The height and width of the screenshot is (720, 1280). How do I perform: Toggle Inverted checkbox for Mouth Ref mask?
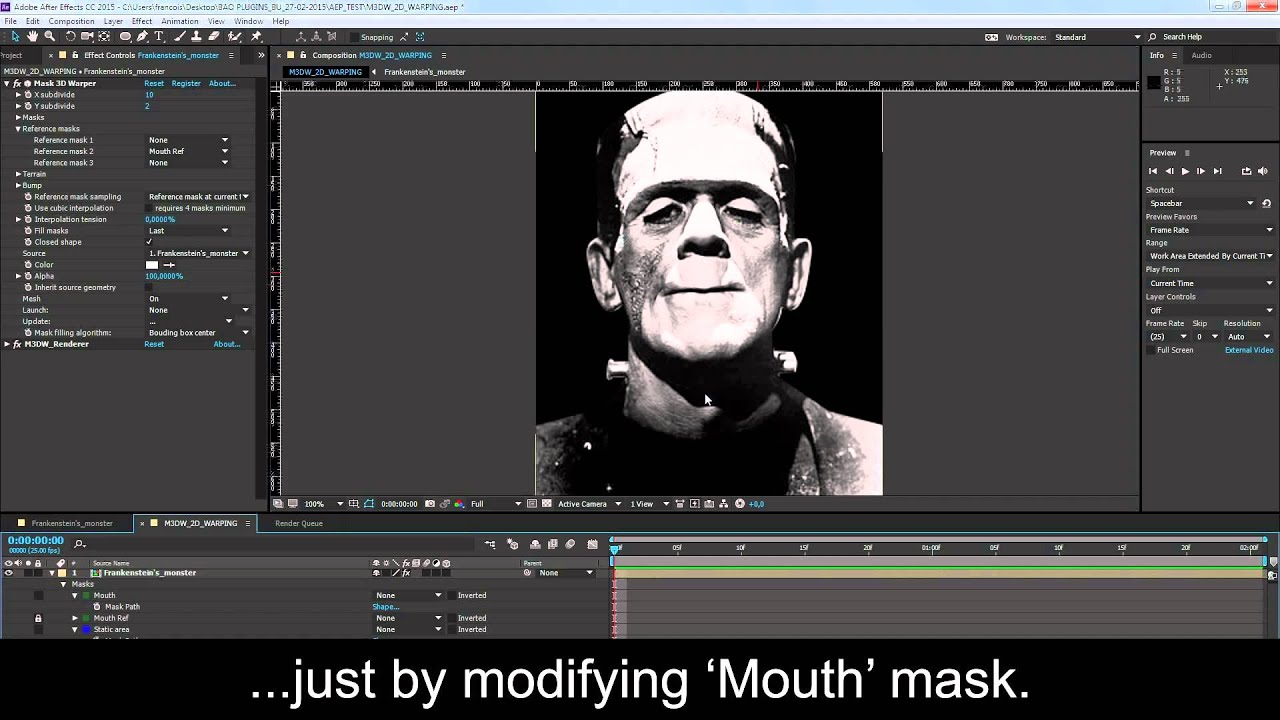[451, 618]
